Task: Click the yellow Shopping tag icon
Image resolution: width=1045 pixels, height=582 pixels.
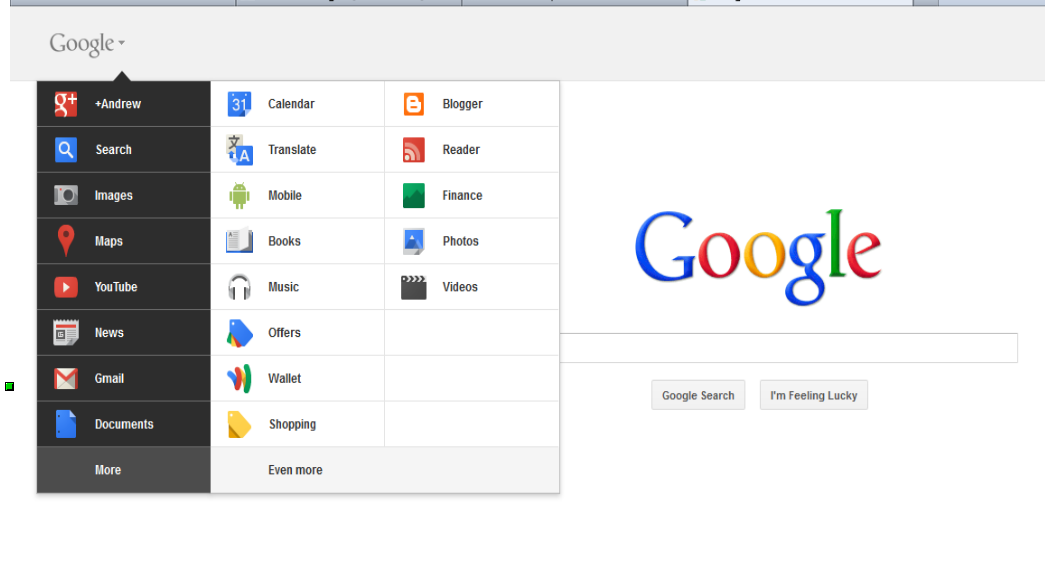Action: pyautogui.click(x=239, y=424)
